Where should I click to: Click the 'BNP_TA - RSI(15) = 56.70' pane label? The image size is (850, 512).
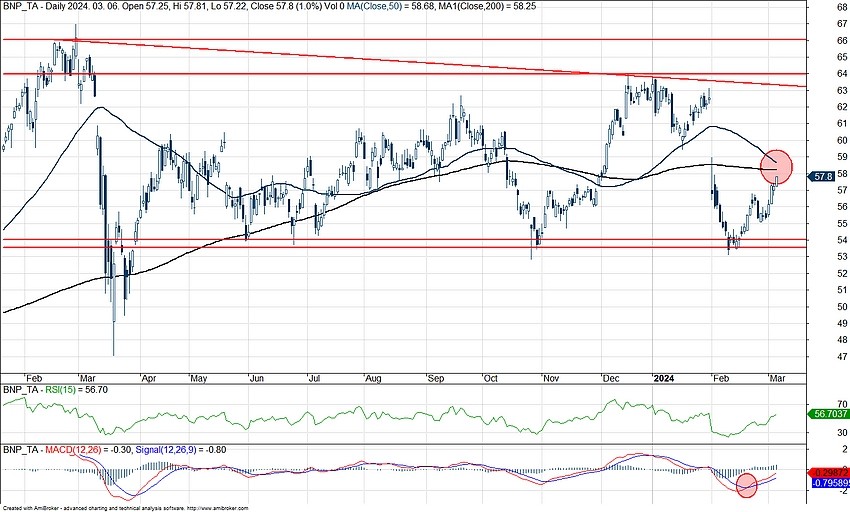tap(55, 389)
